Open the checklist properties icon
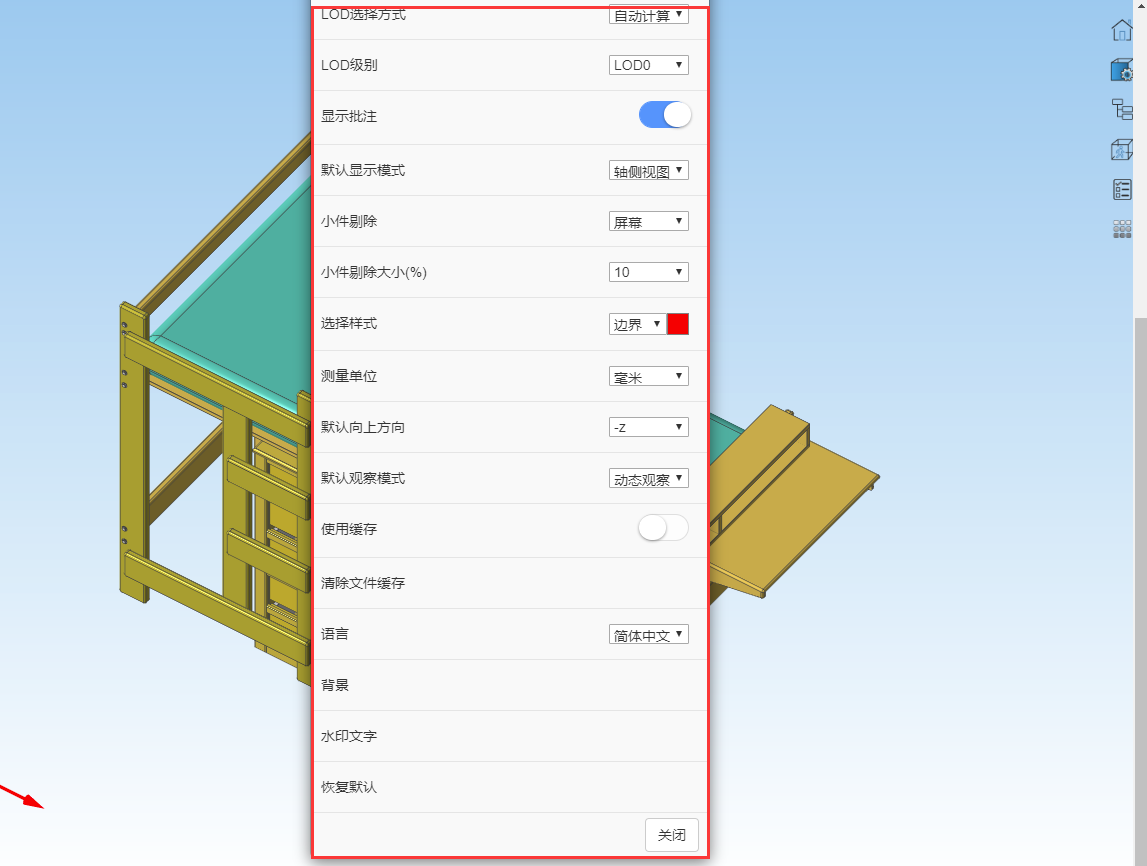 [x=1122, y=190]
